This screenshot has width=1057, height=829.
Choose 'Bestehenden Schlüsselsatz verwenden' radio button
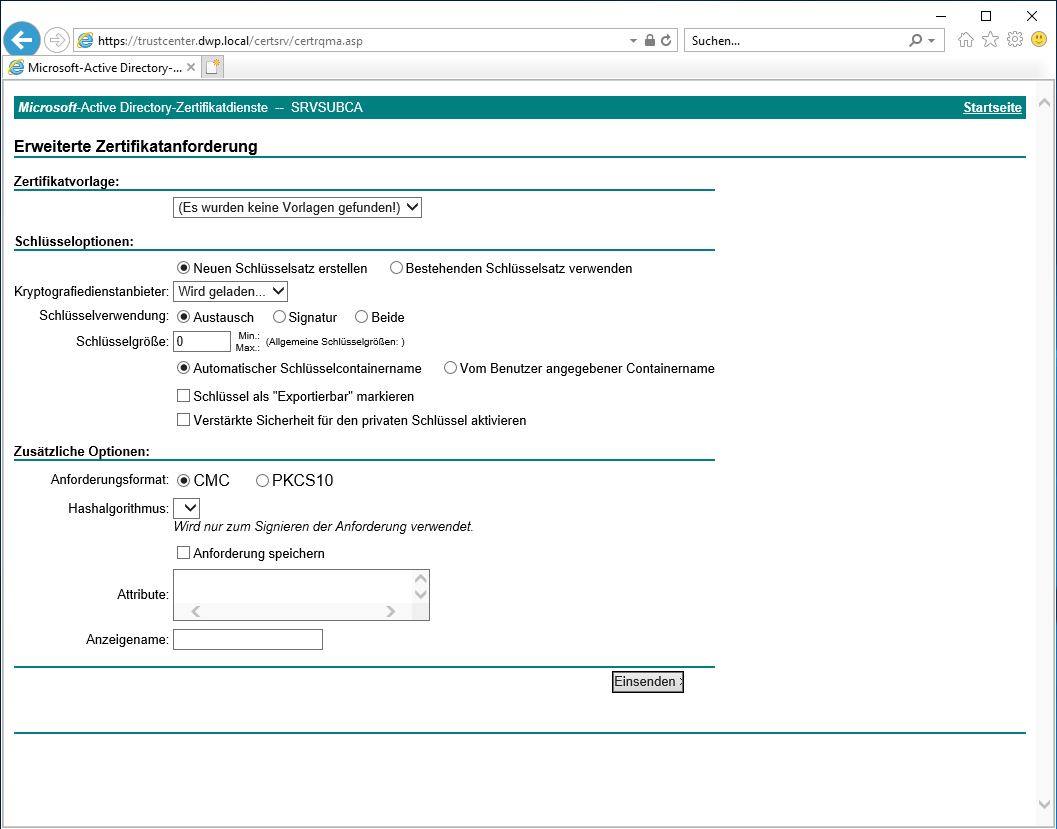(x=396, y=268)
